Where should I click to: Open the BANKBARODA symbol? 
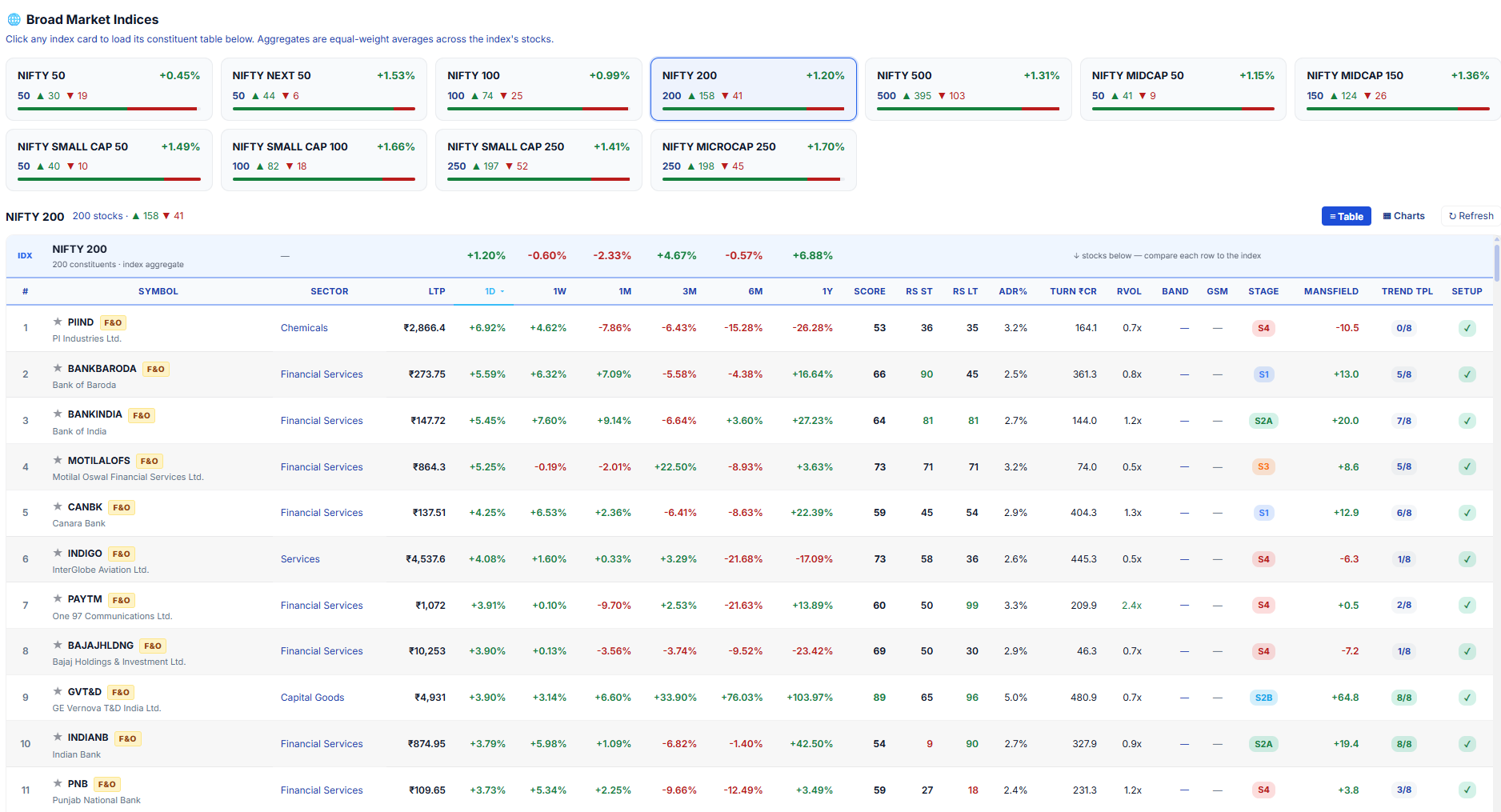pyautogui.click(x=102, y=369)
